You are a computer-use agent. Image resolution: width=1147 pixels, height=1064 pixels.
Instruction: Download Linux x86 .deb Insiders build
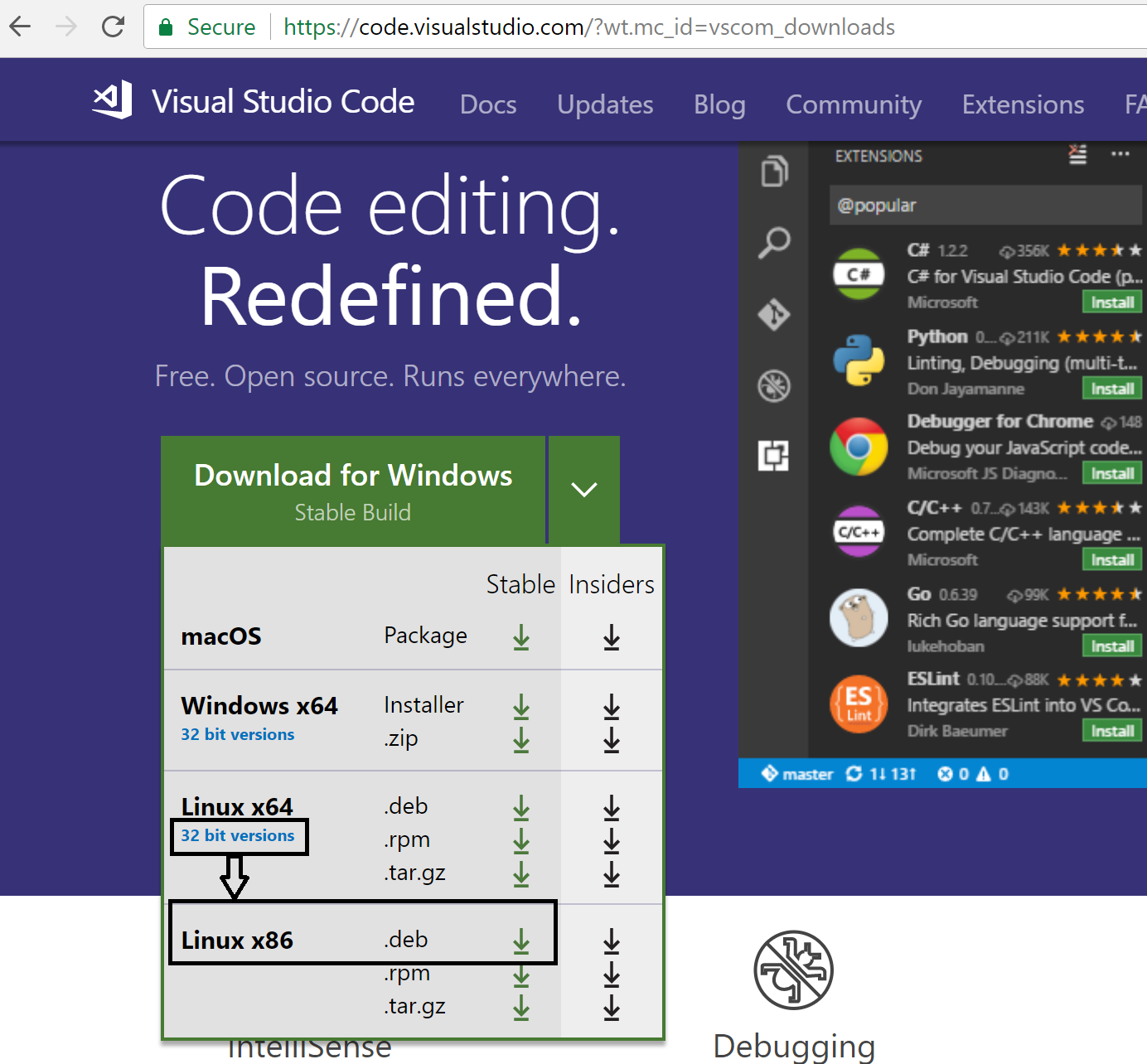tap(612, 941)
